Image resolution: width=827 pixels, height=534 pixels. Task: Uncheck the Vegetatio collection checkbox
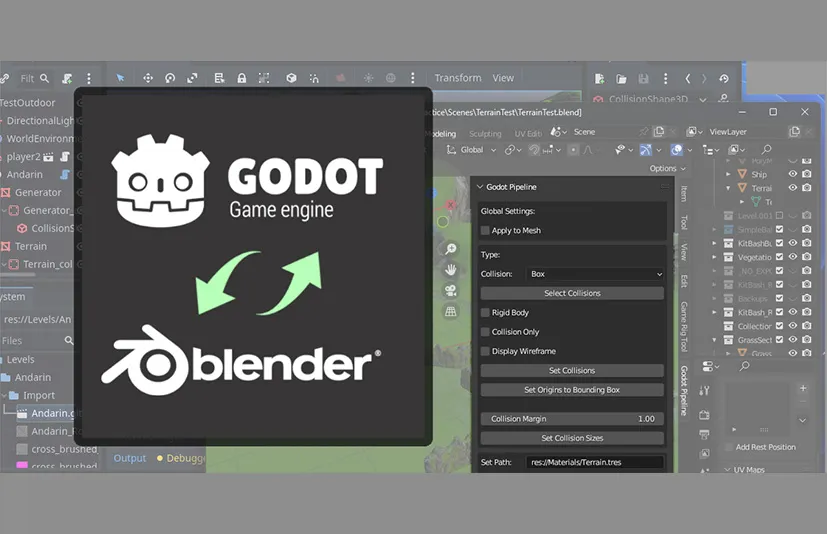[780, 257]
